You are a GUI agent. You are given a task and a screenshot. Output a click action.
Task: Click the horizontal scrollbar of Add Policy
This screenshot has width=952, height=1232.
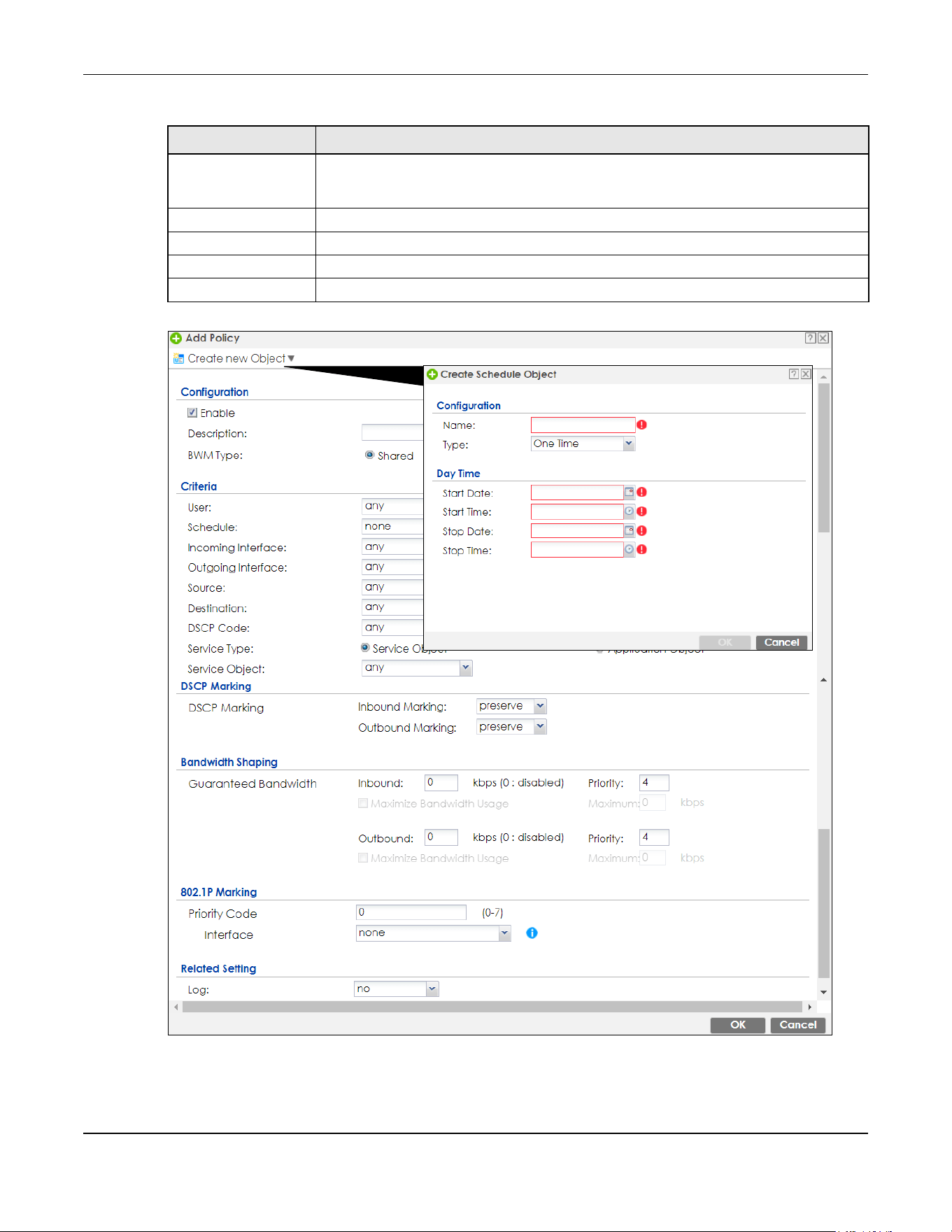click(492, 1007)
